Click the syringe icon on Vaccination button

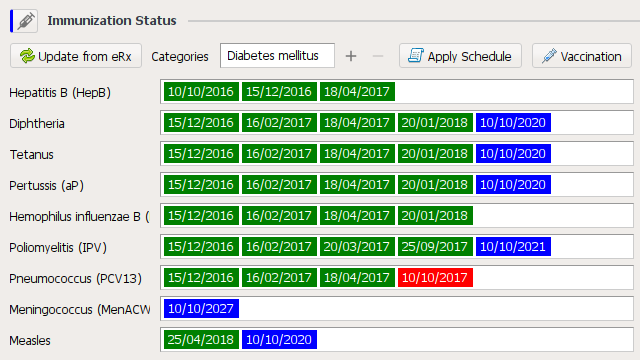549,56
